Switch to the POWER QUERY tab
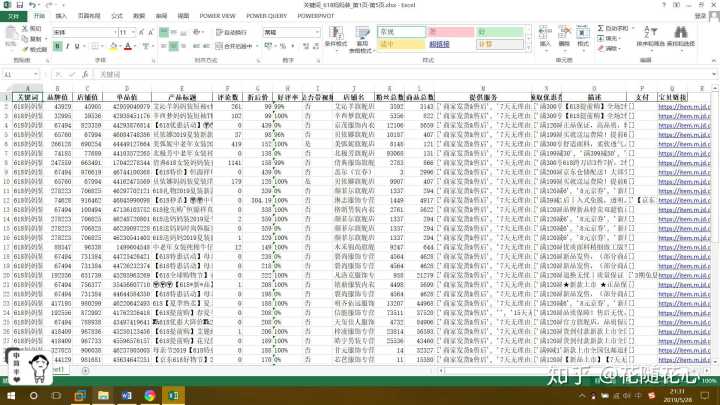The image size is (720, 405). tap(266, 16)
